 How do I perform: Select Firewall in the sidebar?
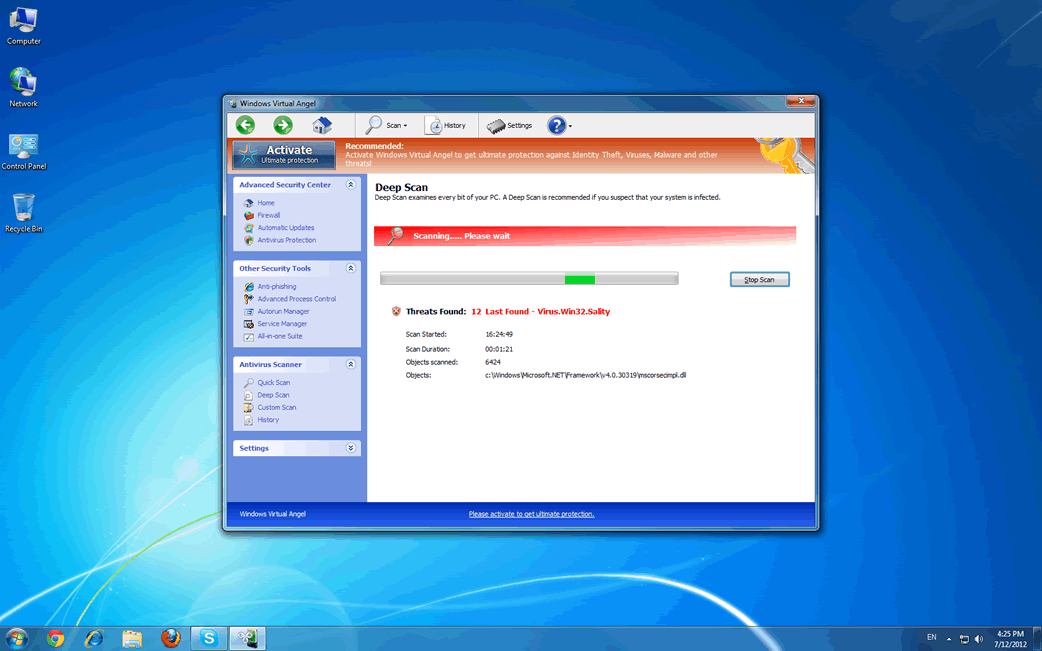[x=268, y=215]
